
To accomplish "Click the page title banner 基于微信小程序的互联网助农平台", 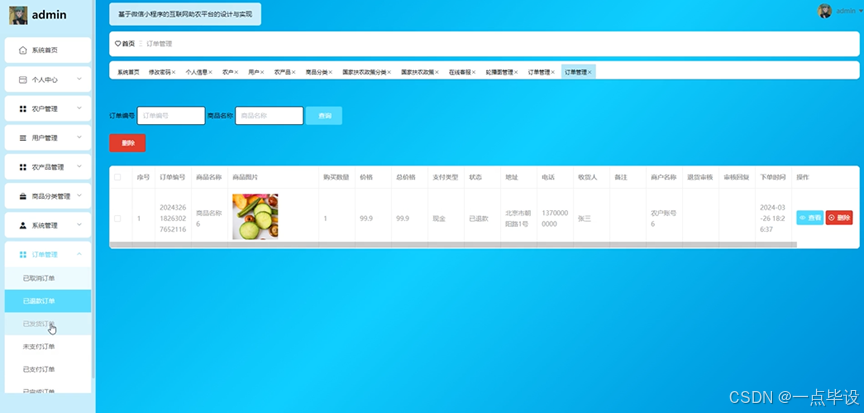I will [185, 14].
